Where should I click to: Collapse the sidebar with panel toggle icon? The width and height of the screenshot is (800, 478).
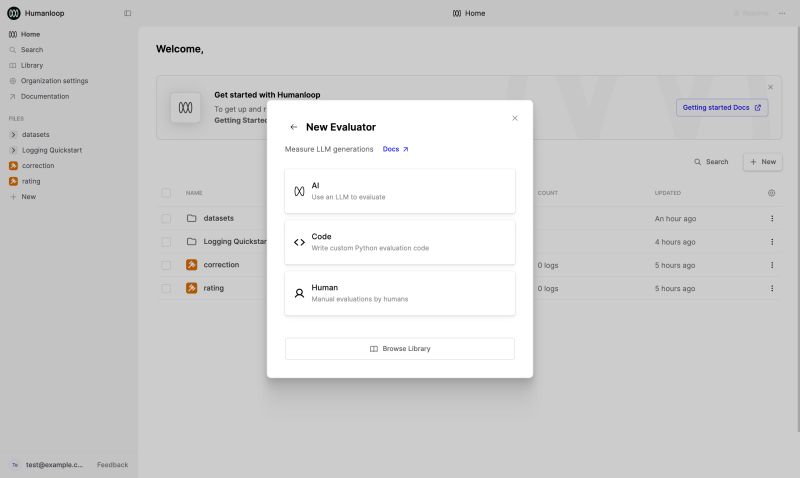(x=128, y=13)
